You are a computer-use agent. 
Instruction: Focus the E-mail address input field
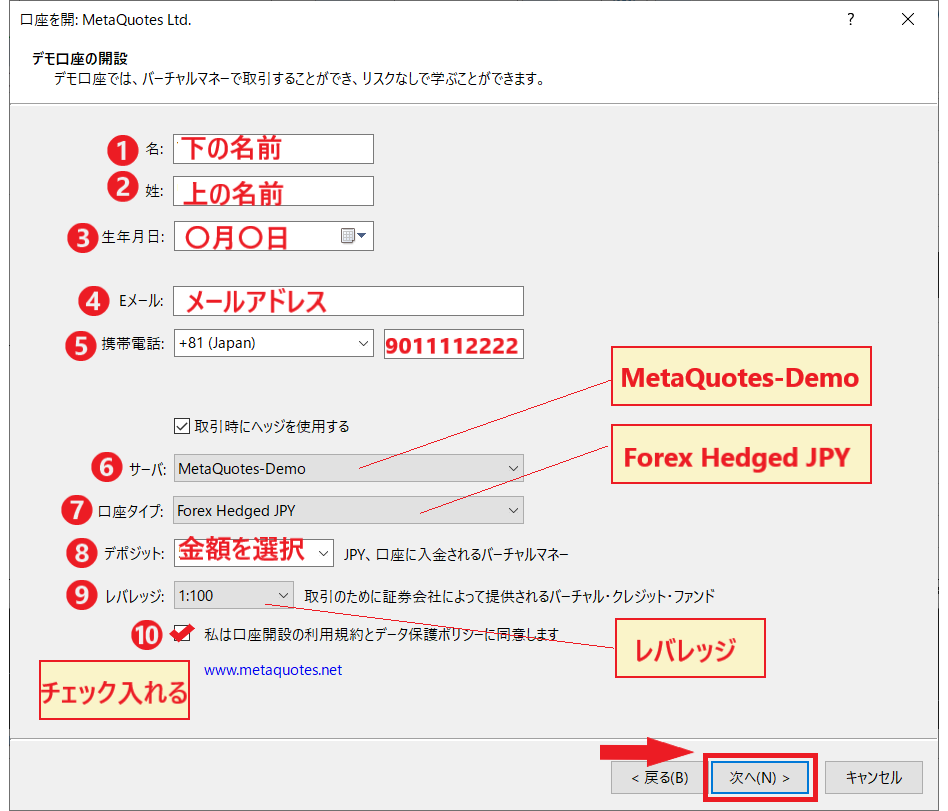(x=348, y=301)
